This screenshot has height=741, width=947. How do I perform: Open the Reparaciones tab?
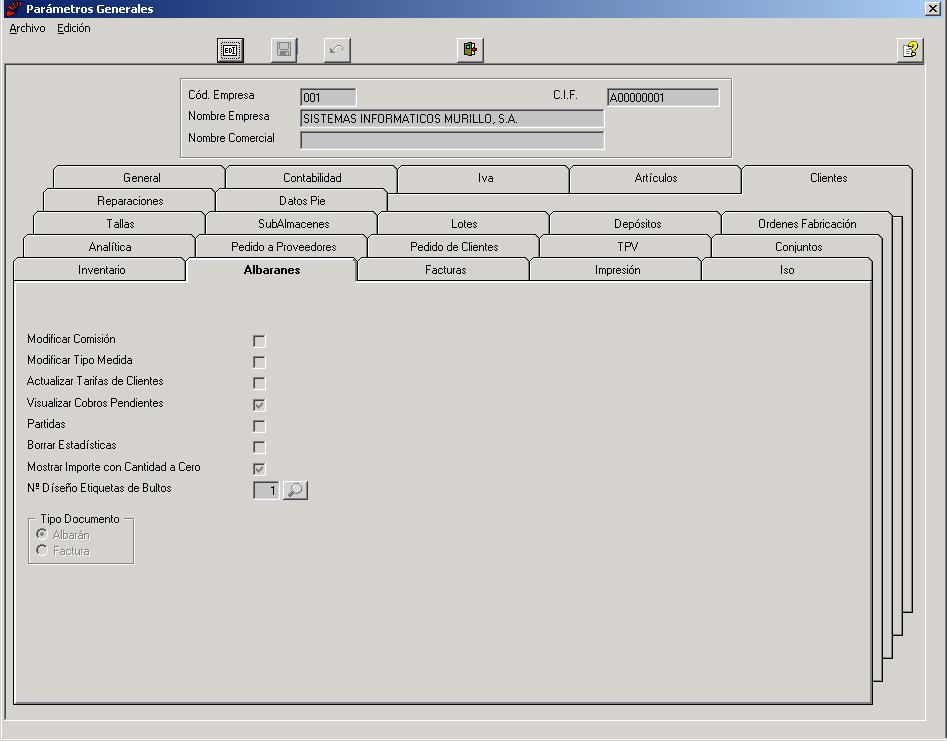point(130,200)
